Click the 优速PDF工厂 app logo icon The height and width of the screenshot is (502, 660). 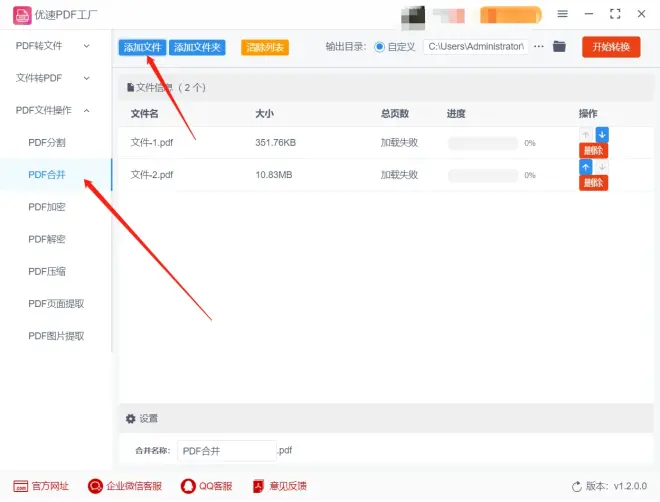[x=22, y=16]
